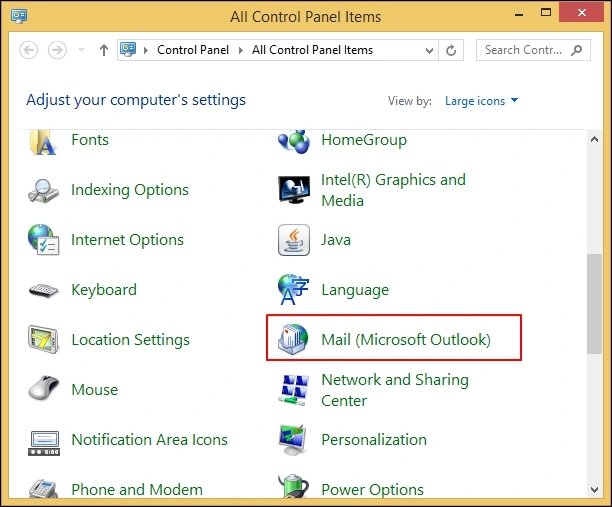The height and width of the screenshot is (507, 612).
Task: Open the Personalization link
Action: [x=374, y=439]
